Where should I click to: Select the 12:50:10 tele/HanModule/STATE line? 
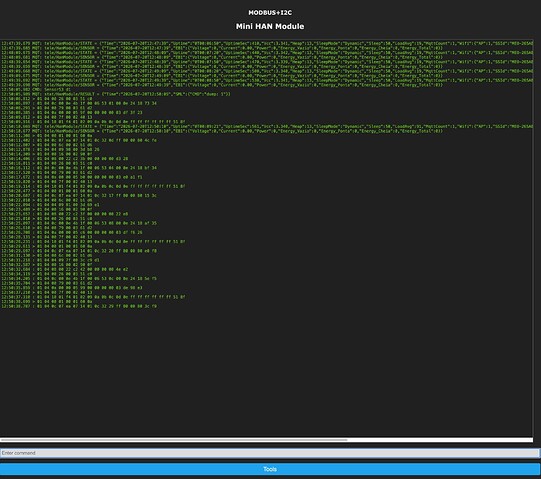tap(267, 126)
